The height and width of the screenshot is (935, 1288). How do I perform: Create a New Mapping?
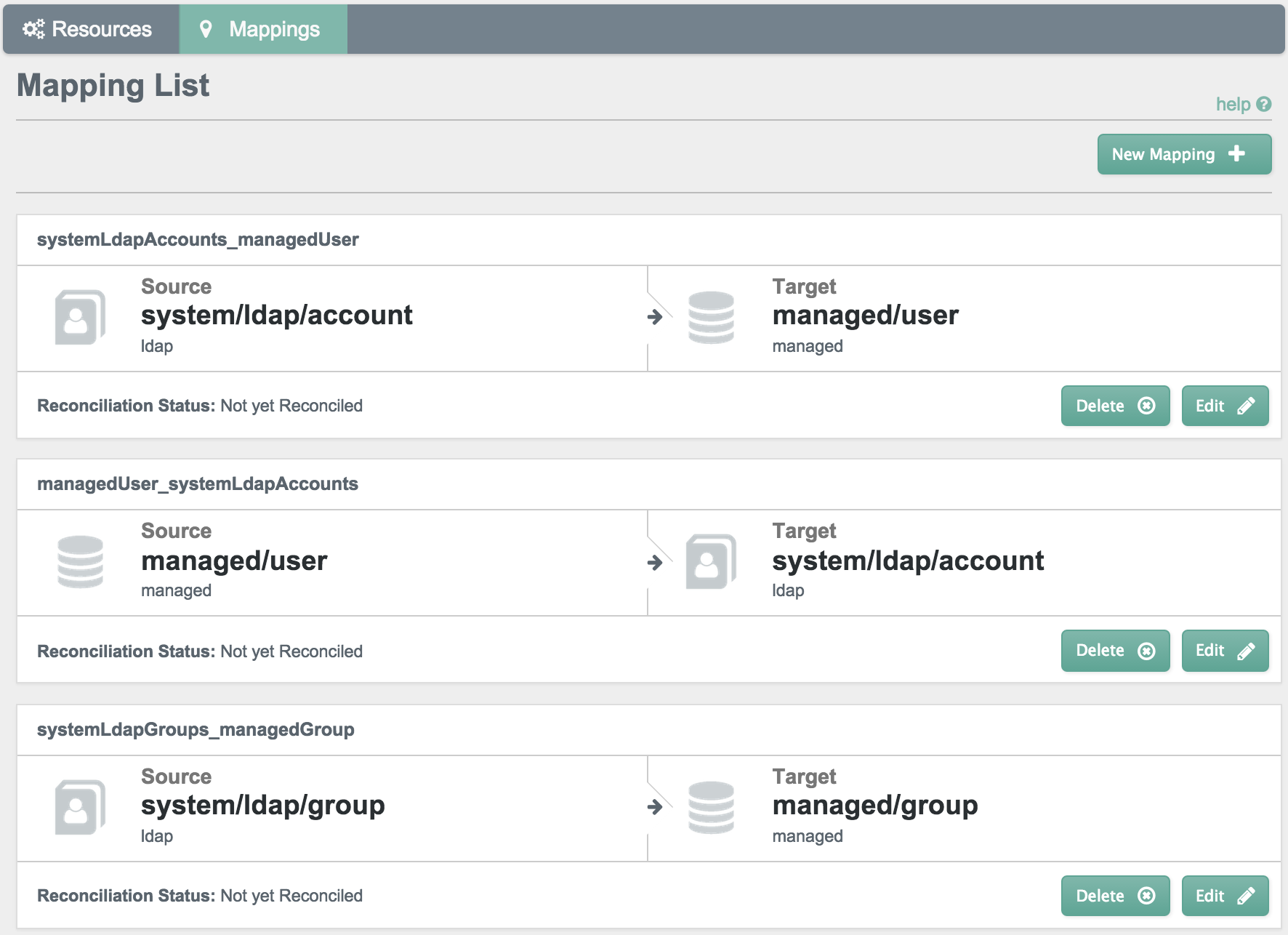click(1184, 154)
